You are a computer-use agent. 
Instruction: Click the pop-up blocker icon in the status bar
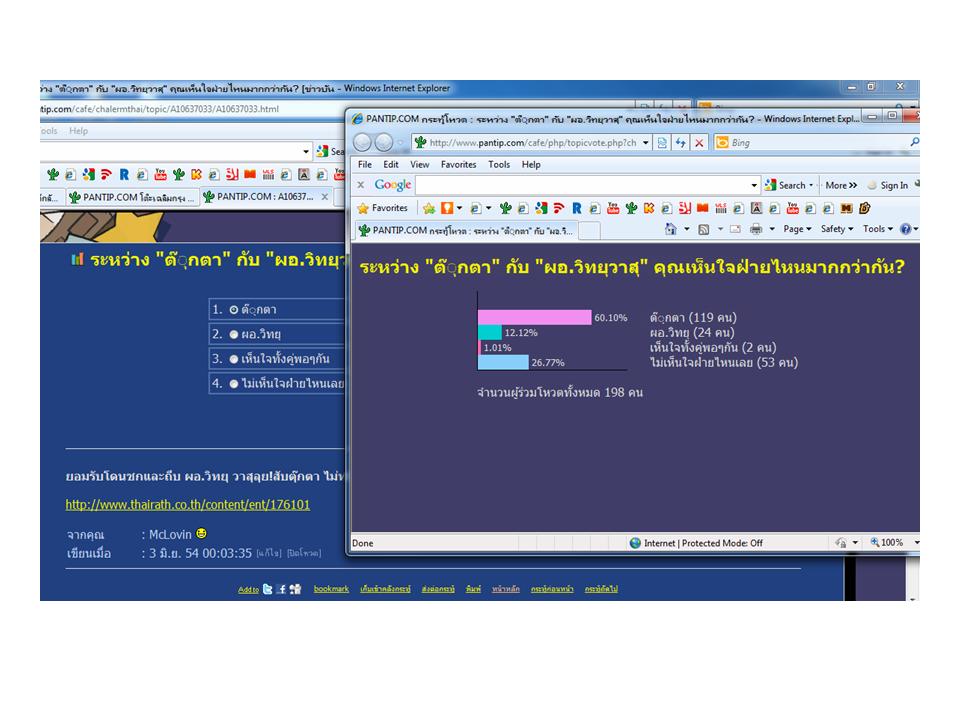[841, 542]
